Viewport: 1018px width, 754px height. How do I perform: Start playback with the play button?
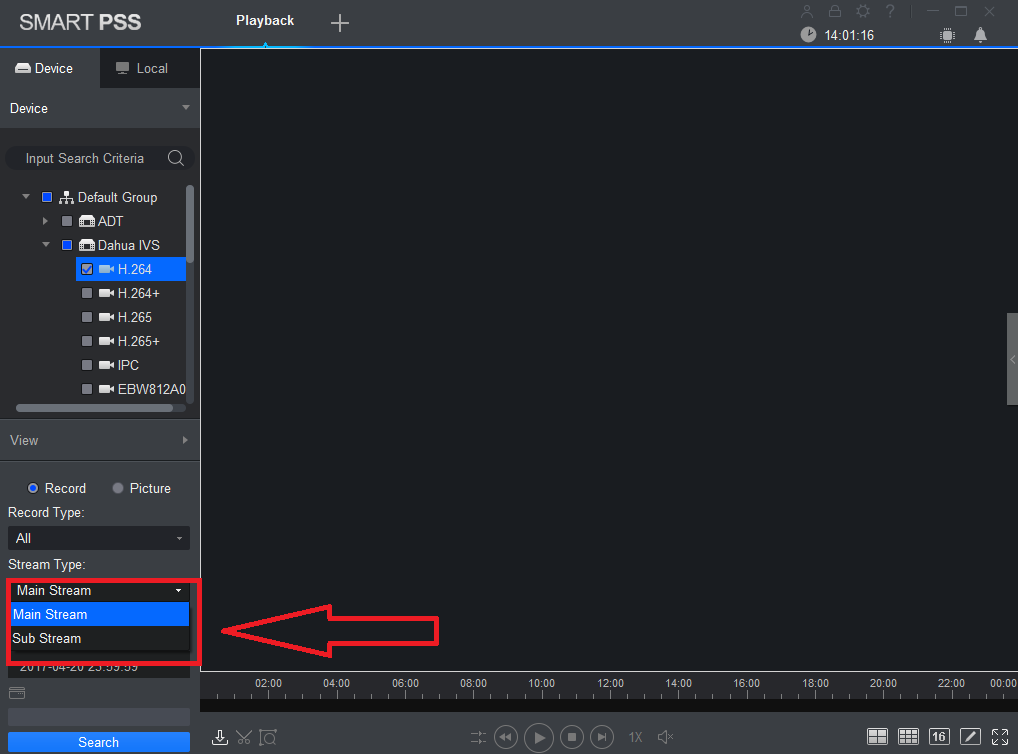click(x=539, y=737)
